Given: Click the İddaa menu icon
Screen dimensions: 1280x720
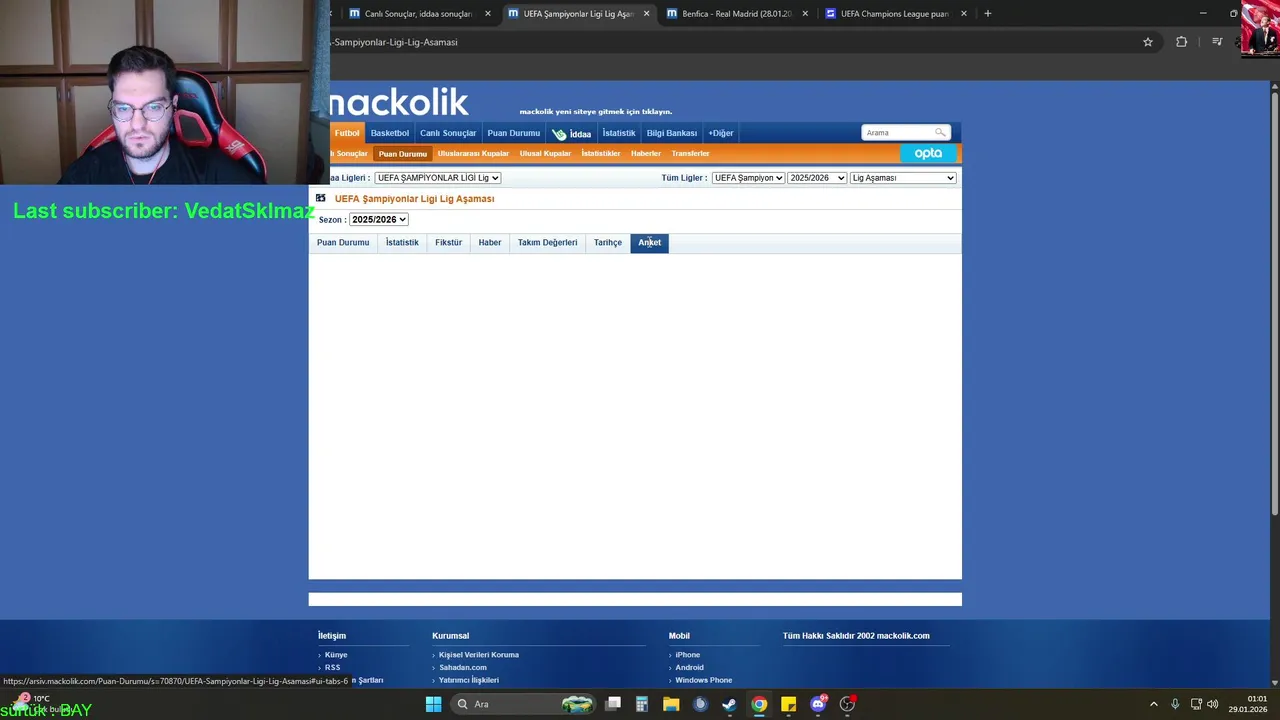Looking at the screenshot, I should tap(559, 133).
